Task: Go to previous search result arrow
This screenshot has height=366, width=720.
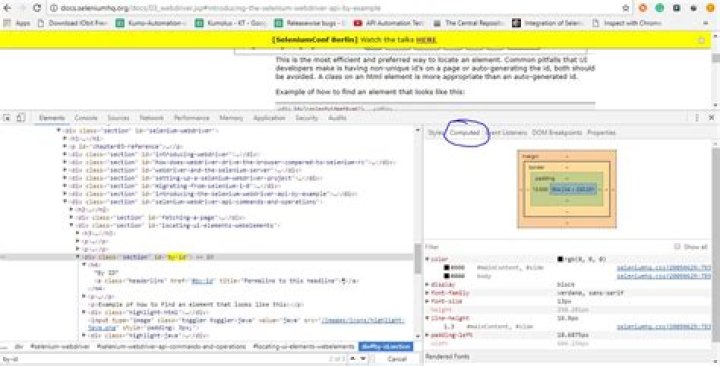Action: pos(353,359)
